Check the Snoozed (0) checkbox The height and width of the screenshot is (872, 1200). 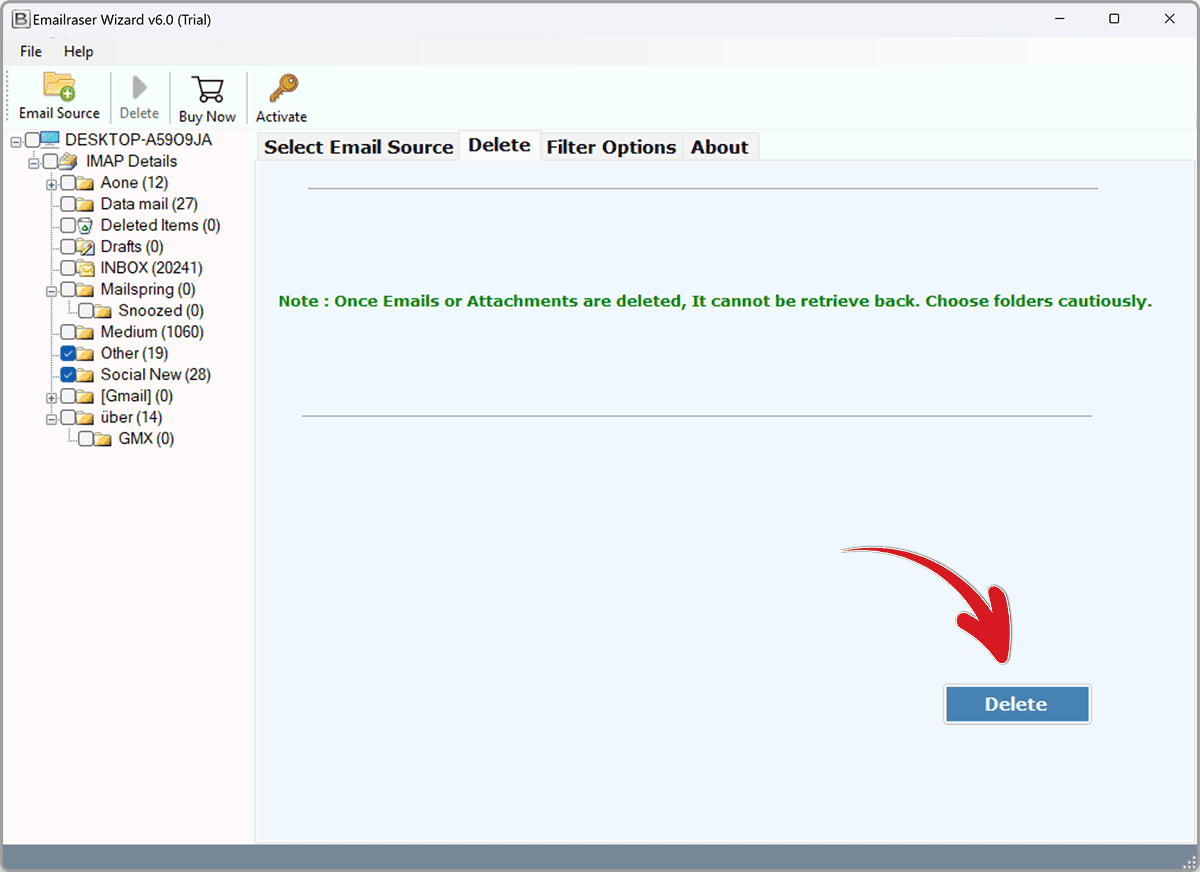(x=86, y=311)
